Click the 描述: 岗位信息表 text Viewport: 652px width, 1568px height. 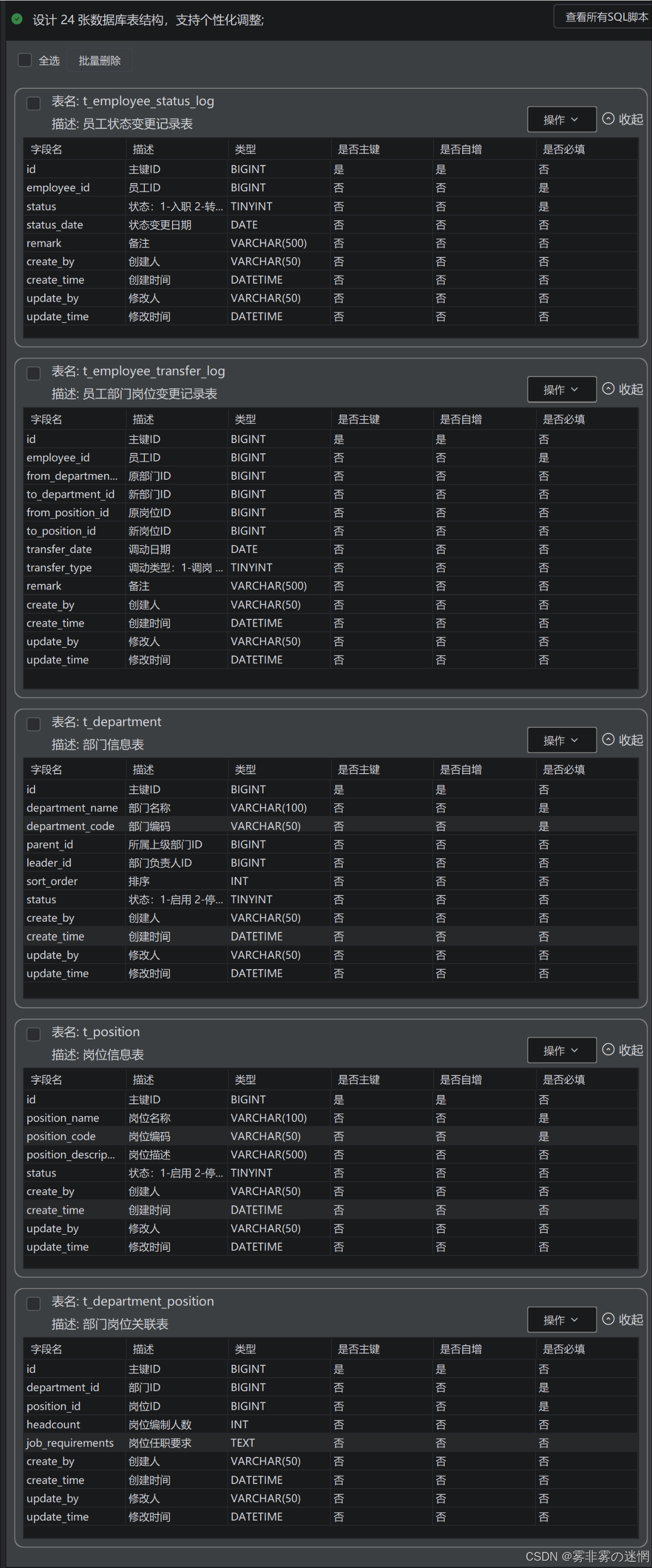(97, 1054)
